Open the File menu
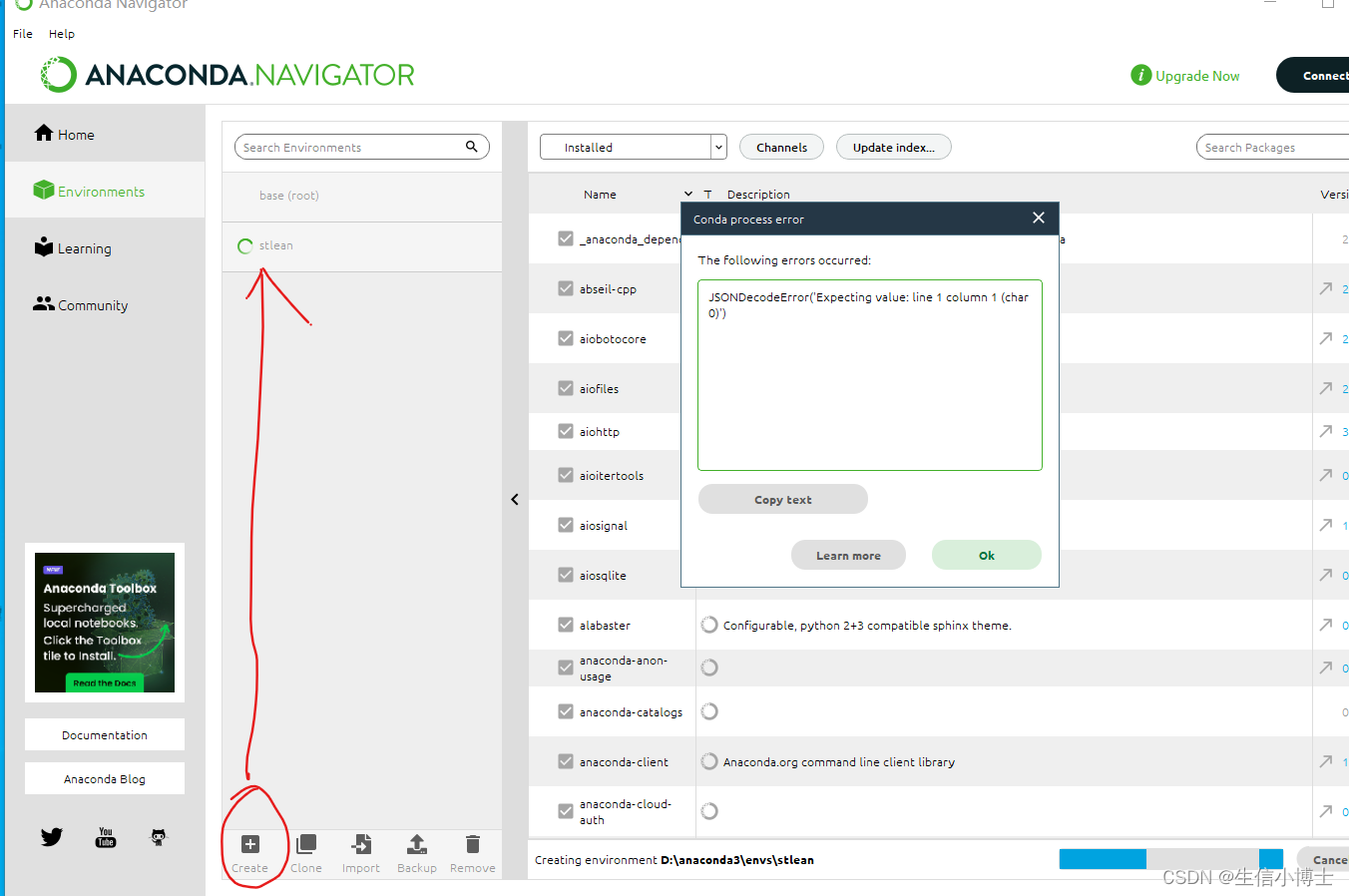This screenshot has height=896, width=1349. pos(22,33)
